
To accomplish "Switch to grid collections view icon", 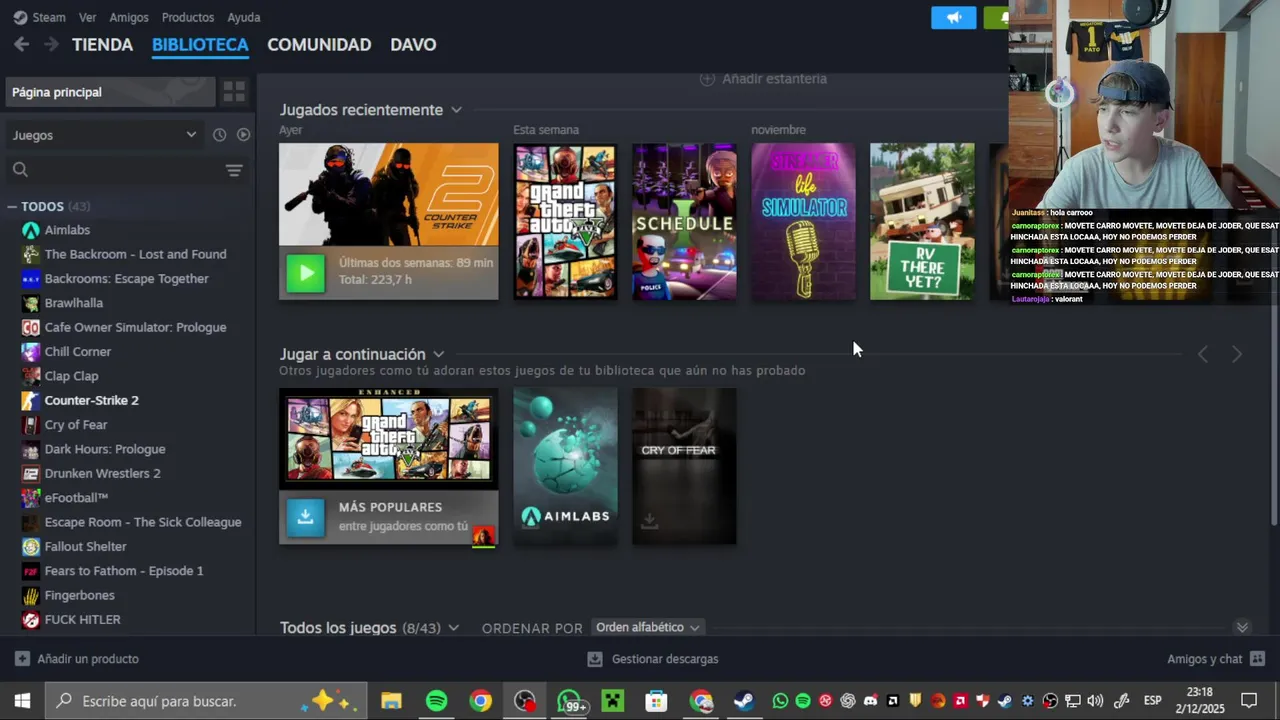I will [x=234, y=92].
